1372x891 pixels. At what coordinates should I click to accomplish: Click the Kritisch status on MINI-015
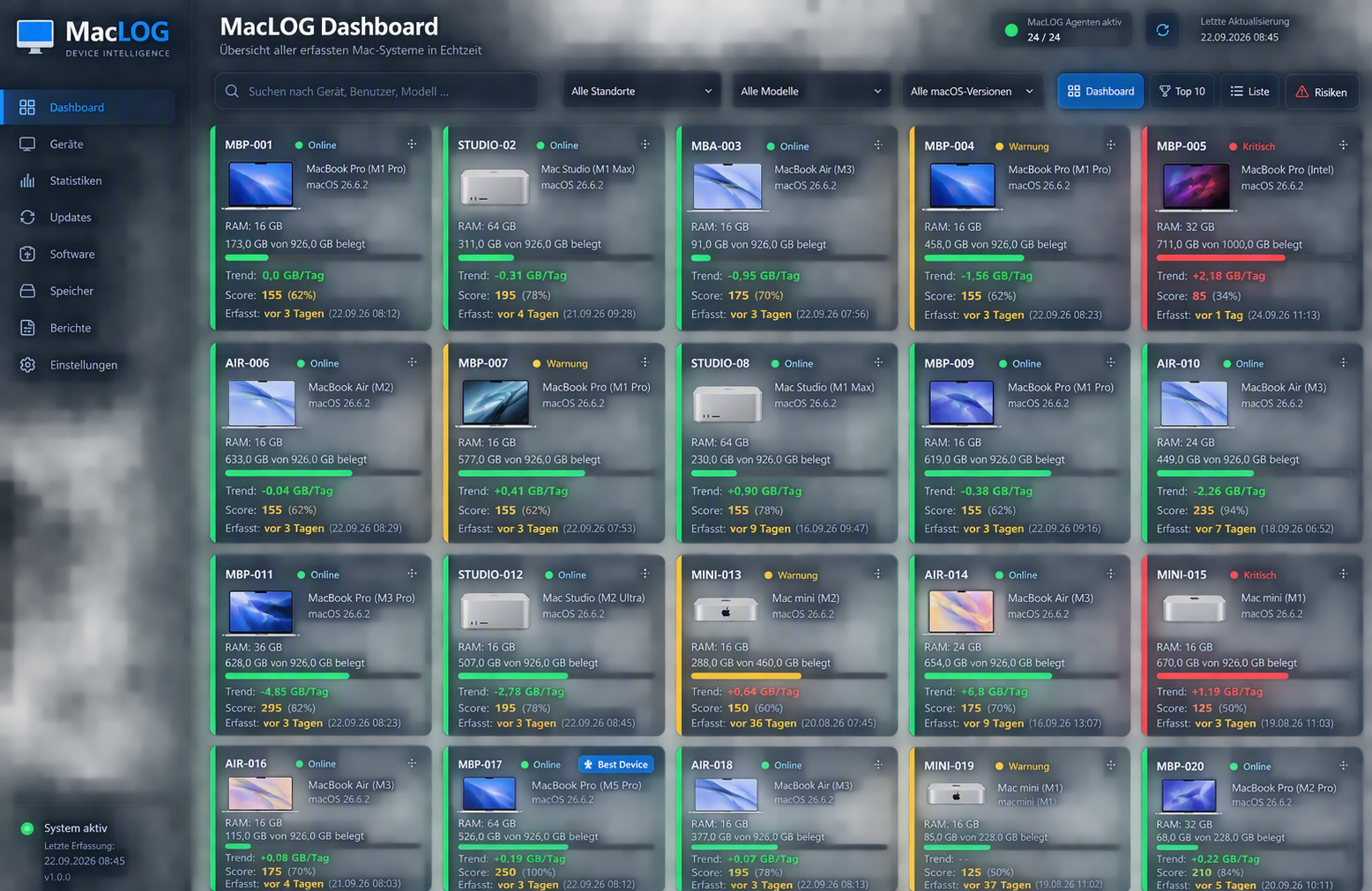[x=1253, y=575]
